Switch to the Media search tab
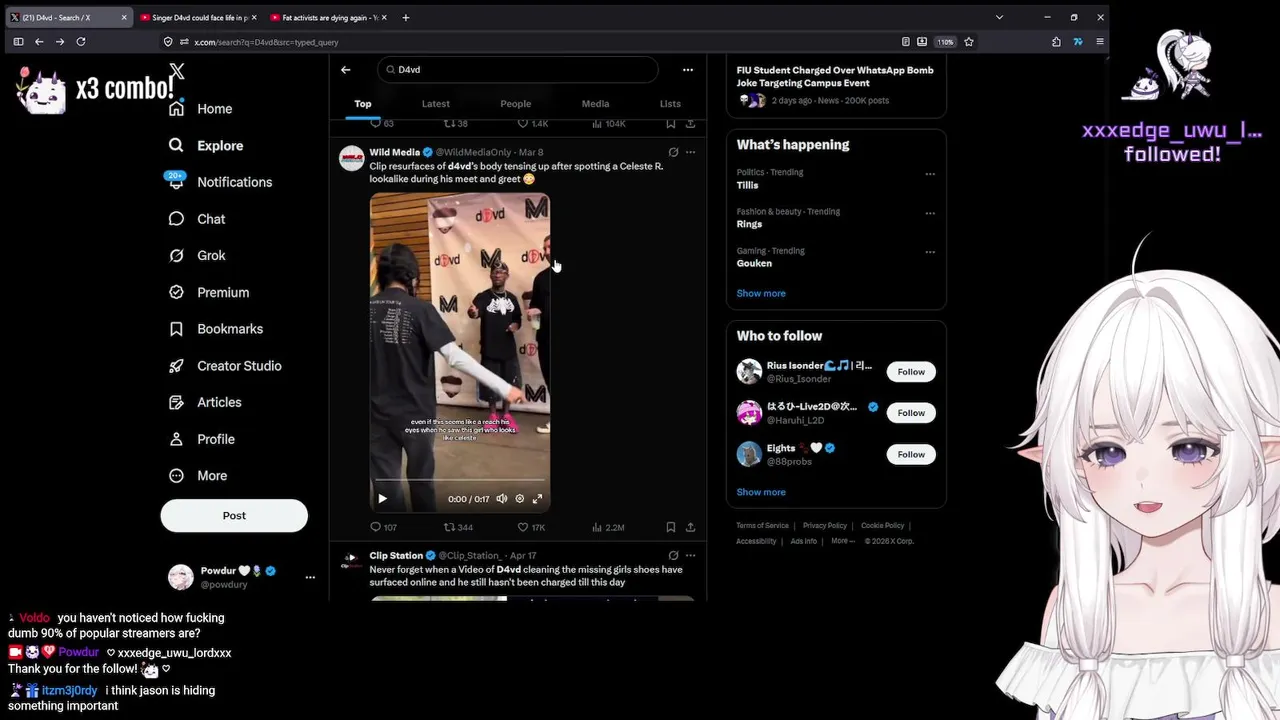The image size is (1280, 720). [595, 104]
